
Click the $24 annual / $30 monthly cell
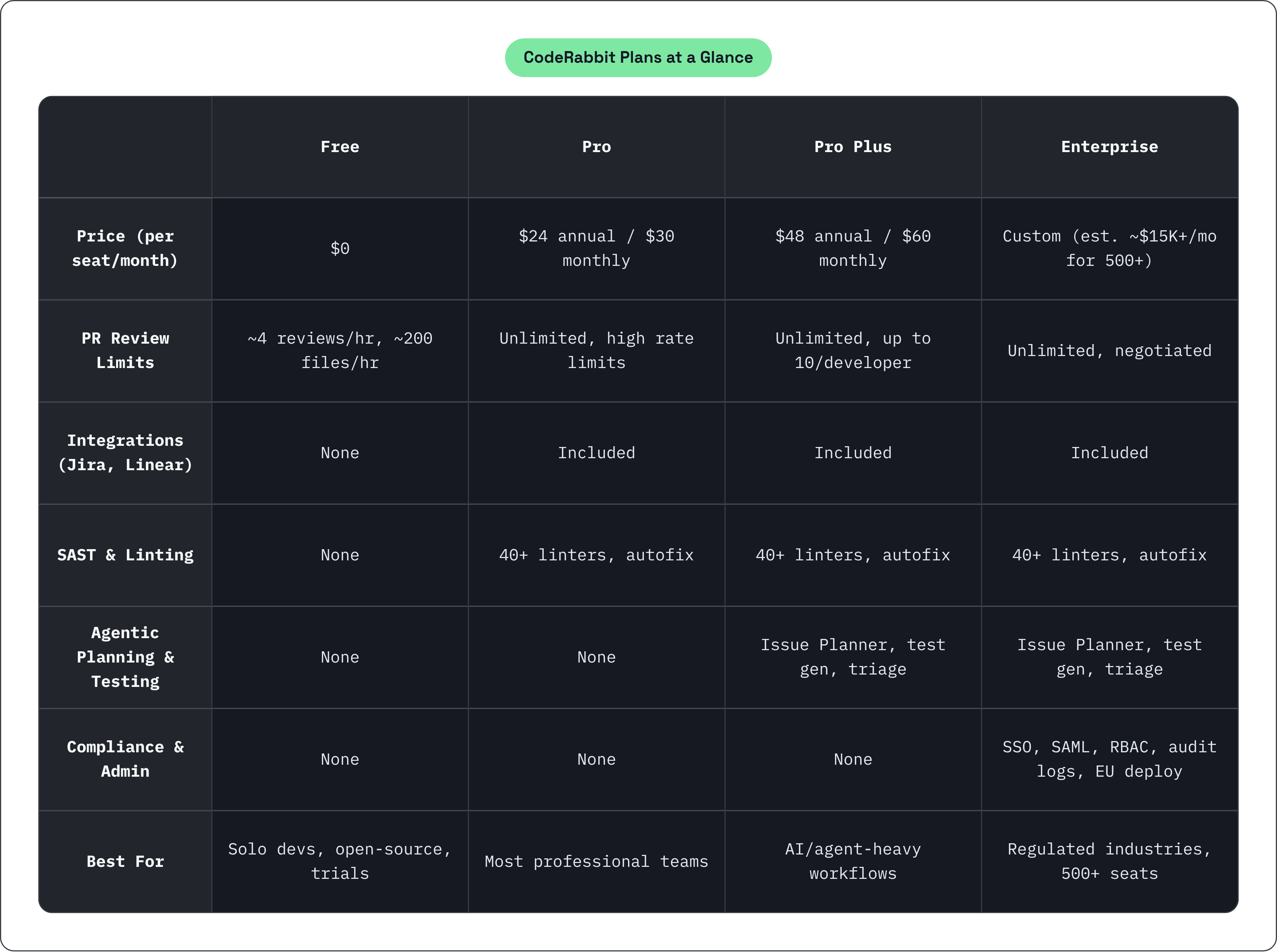[x=596, y=248]
